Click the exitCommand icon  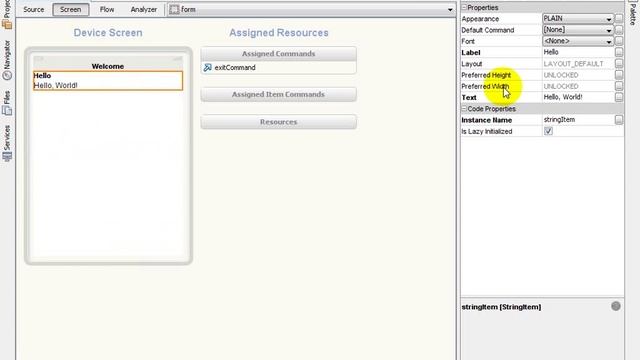tap(207, 67)
